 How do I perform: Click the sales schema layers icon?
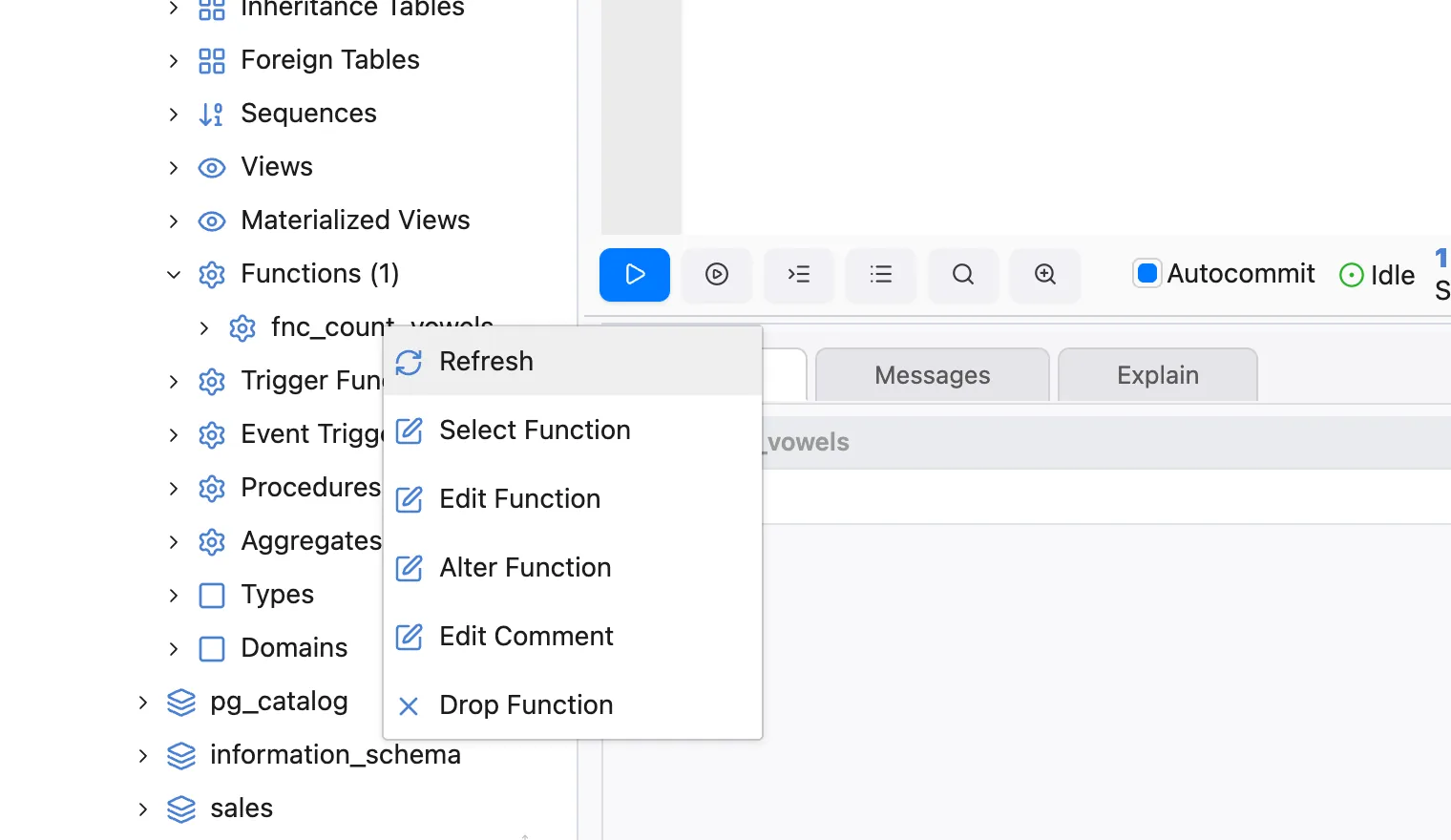click(180, 809)
